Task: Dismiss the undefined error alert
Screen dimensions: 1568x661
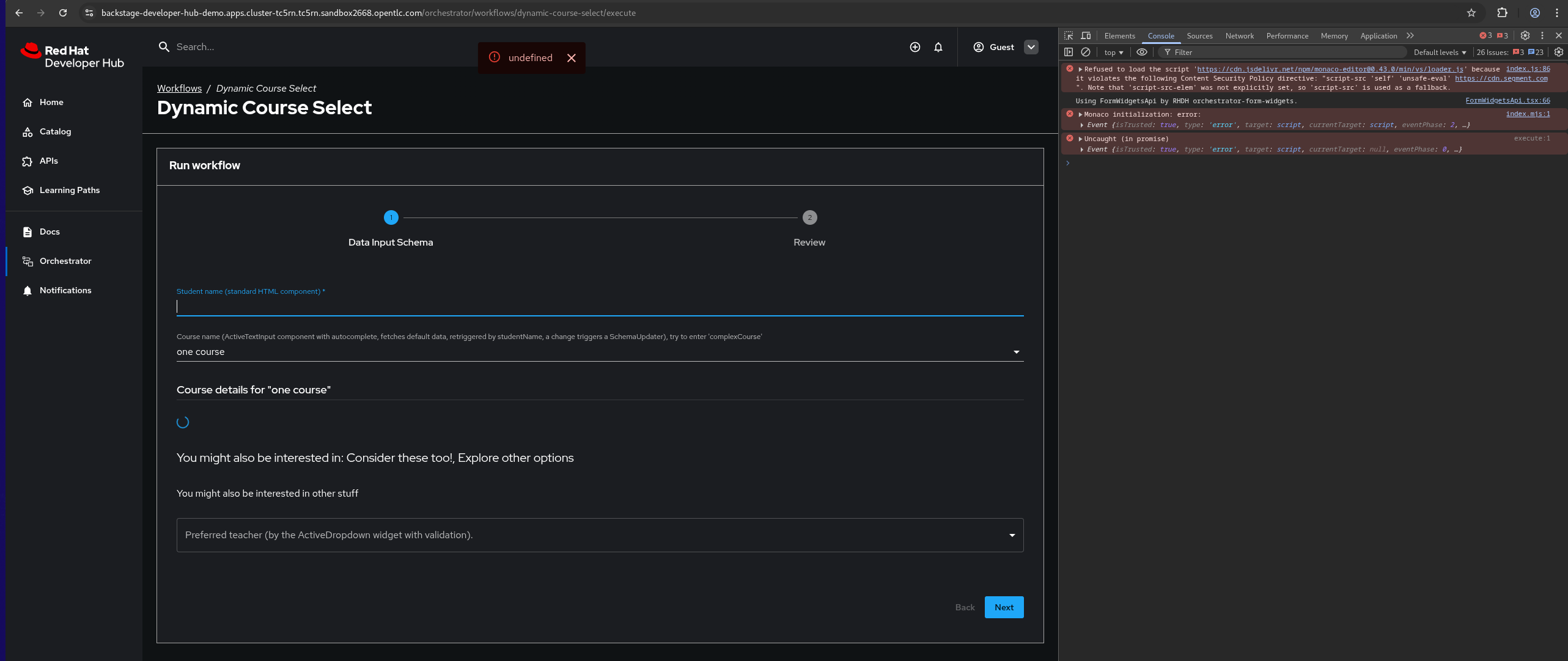Action: point(571,57)
